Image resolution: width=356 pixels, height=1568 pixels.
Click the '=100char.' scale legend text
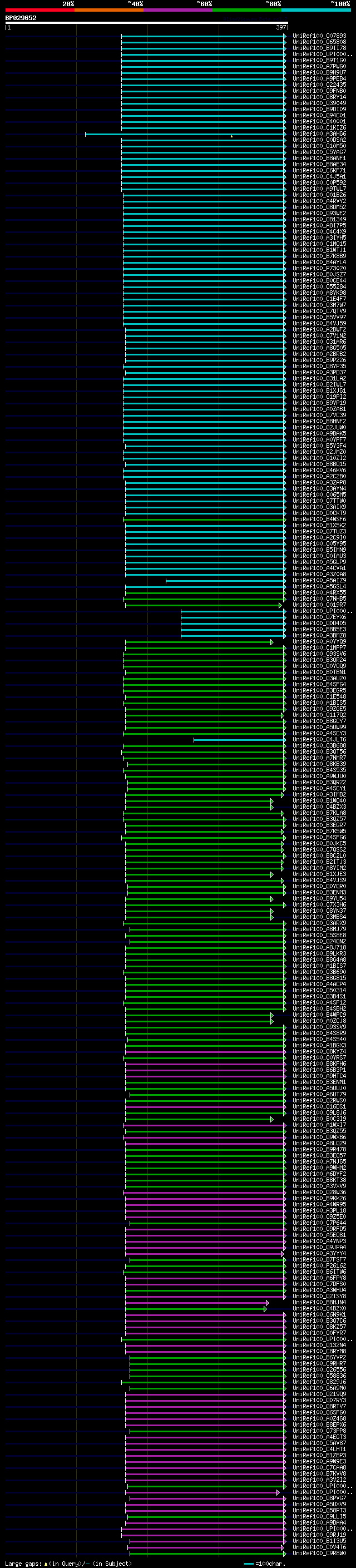(270, 1563)
